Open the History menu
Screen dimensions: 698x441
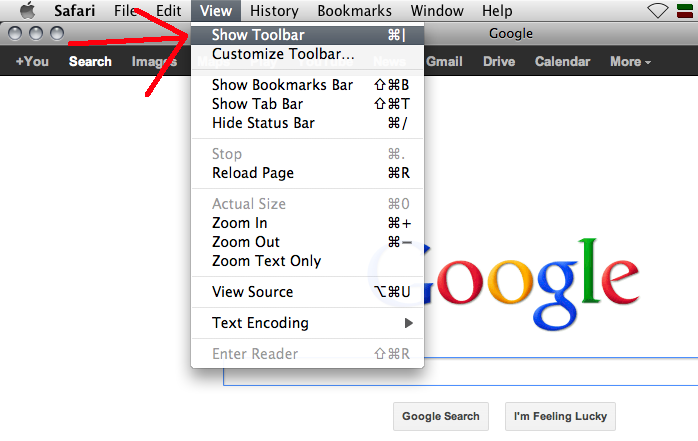pos(274,11)
